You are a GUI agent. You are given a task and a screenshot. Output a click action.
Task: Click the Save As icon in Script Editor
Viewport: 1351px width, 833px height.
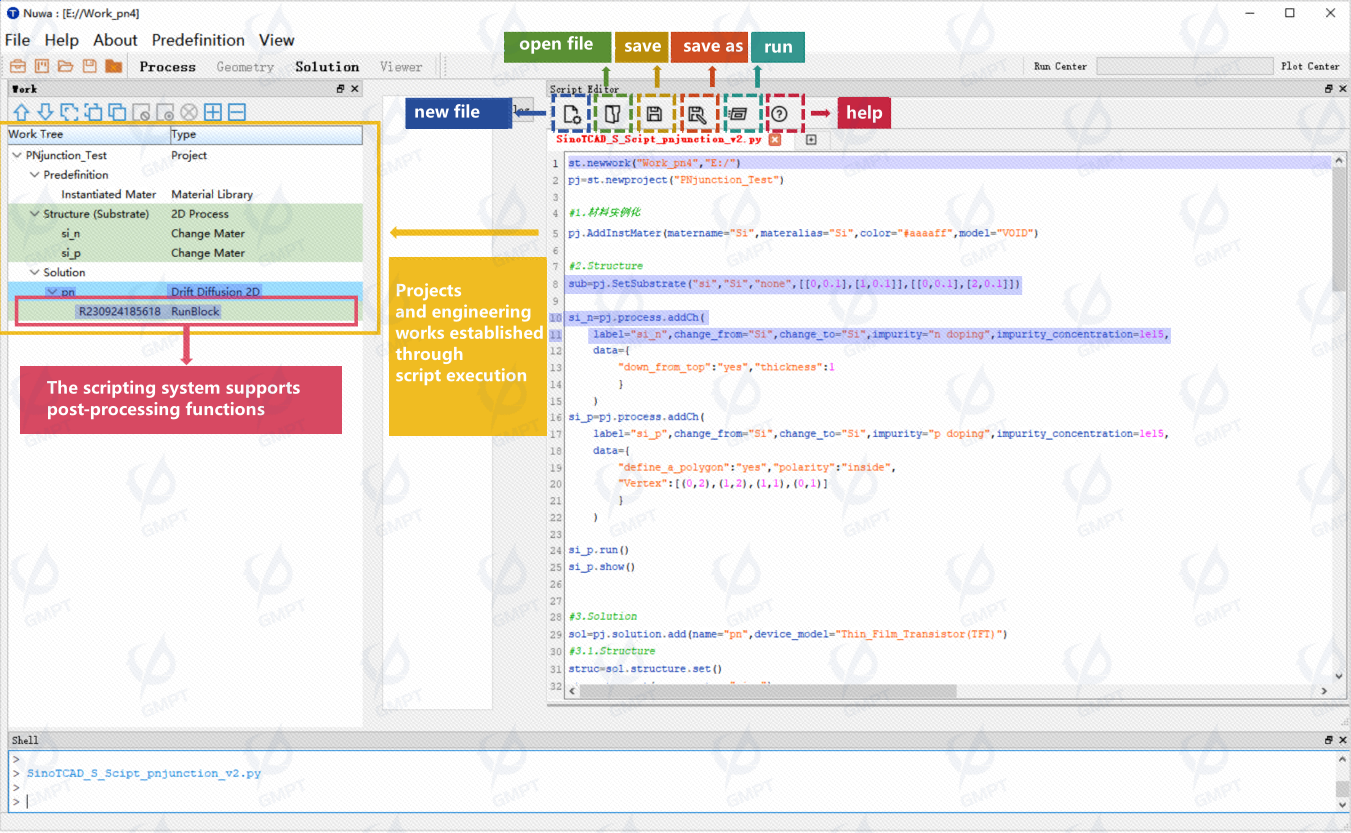click(697, 114)
